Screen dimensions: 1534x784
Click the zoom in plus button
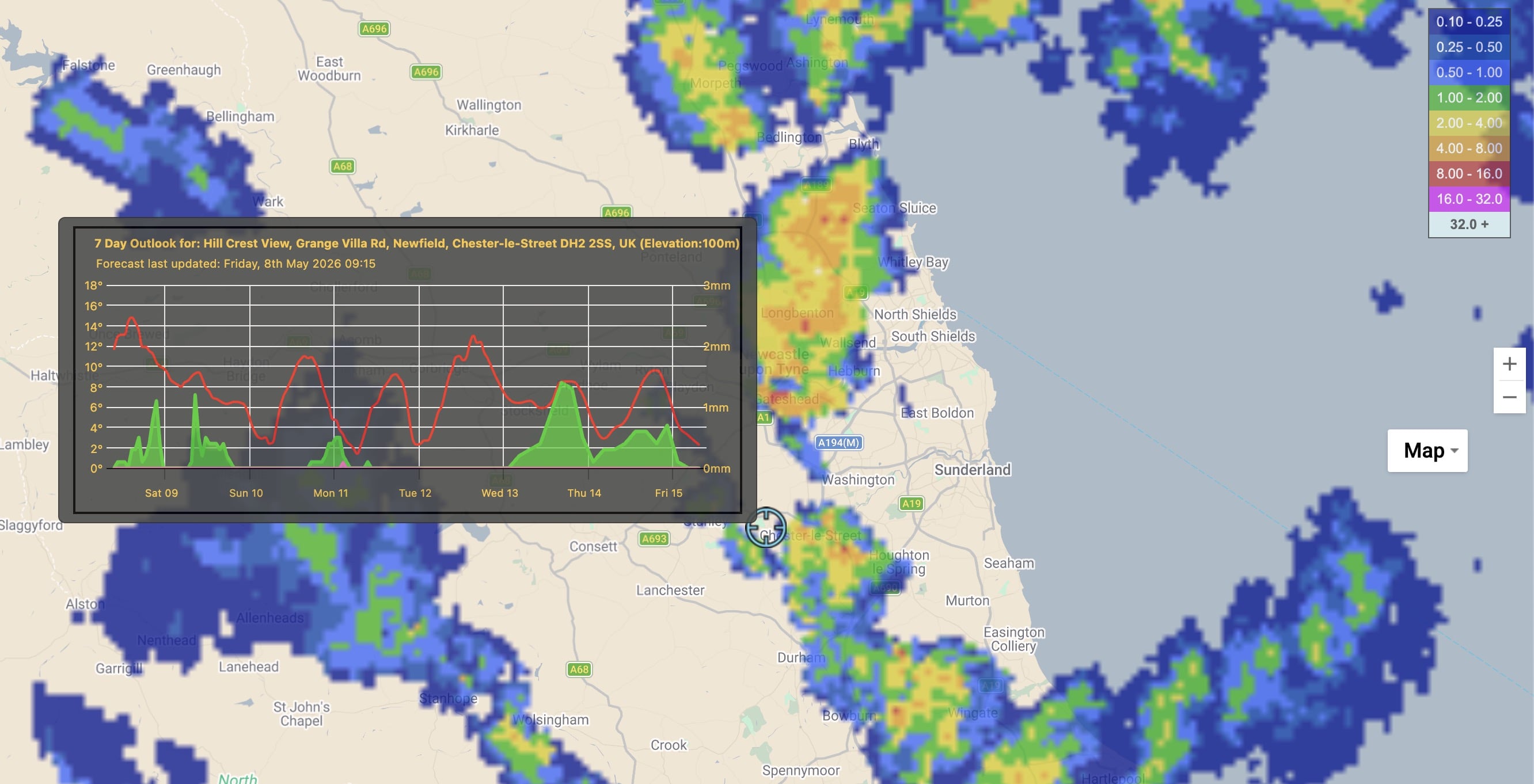pos(1509,364)
